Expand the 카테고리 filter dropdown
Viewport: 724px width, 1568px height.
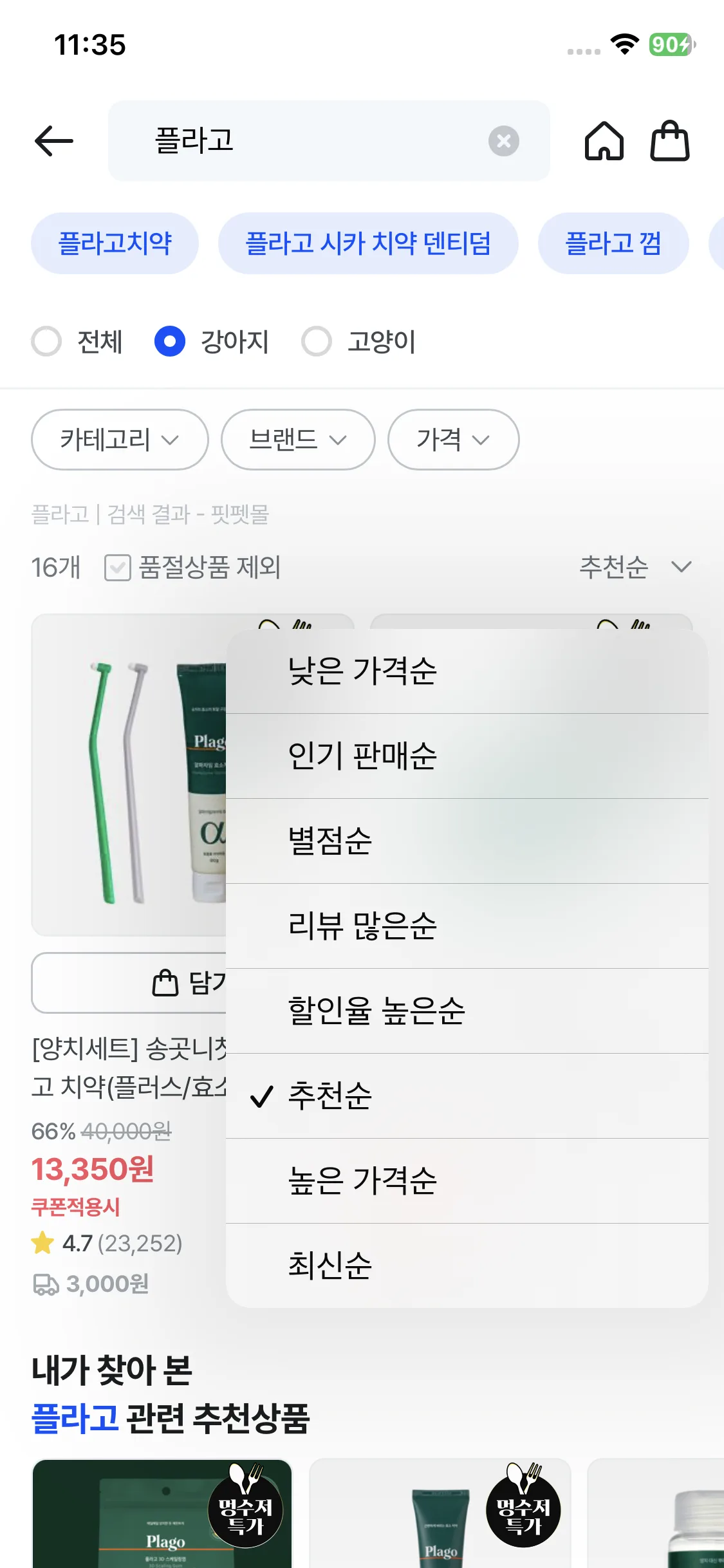(120, 440)
